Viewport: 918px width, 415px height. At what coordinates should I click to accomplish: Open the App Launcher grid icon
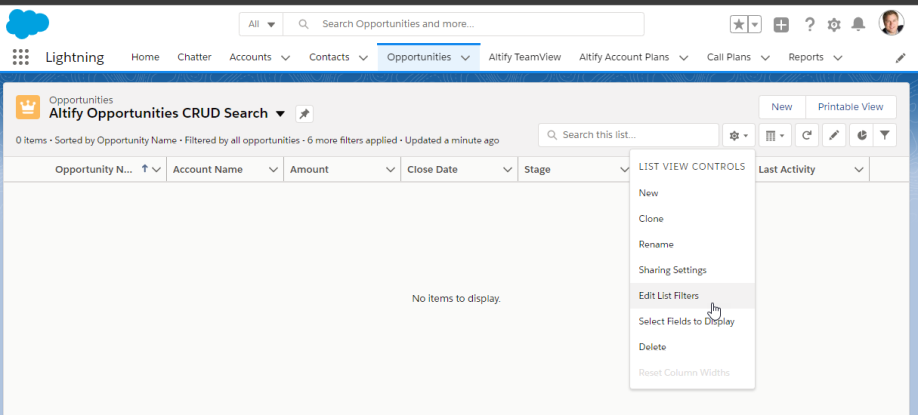[x=20, y=57]
